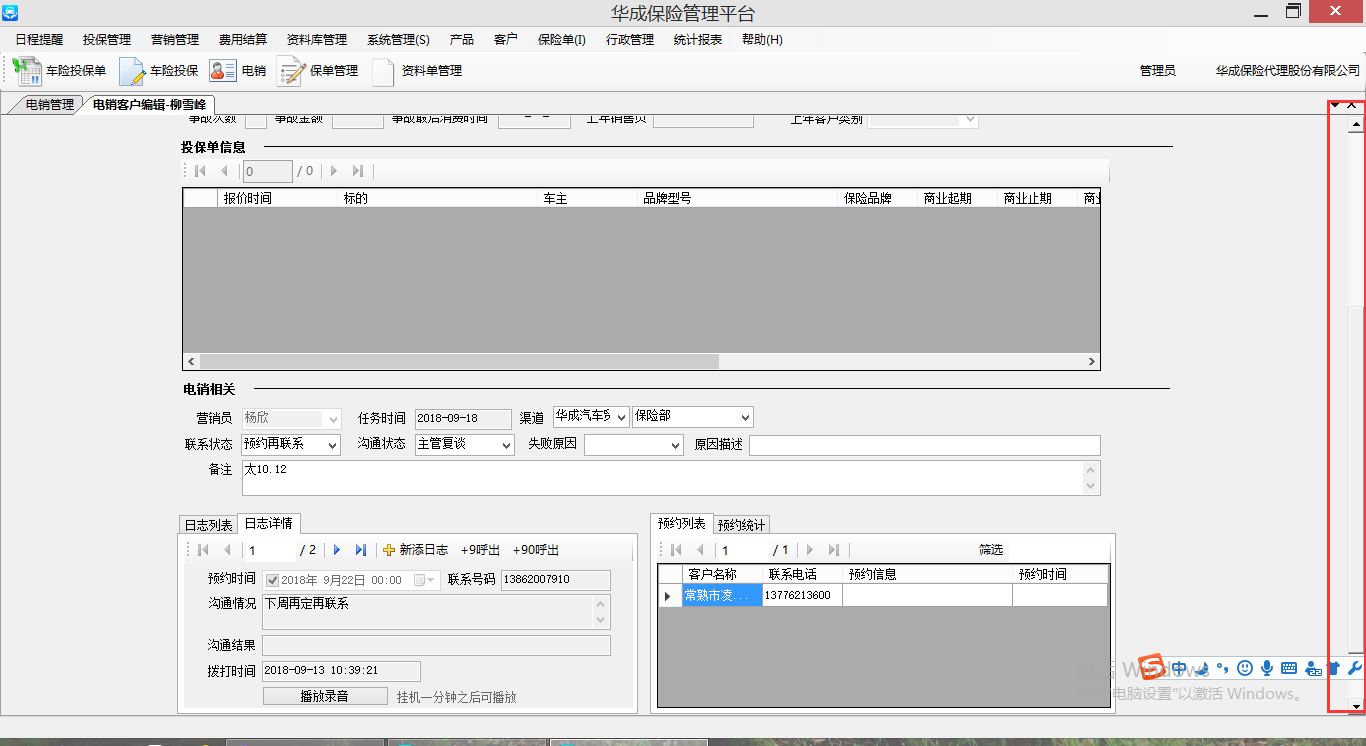Toggle the 预约时间 checkbox

[x=272, y=580]
